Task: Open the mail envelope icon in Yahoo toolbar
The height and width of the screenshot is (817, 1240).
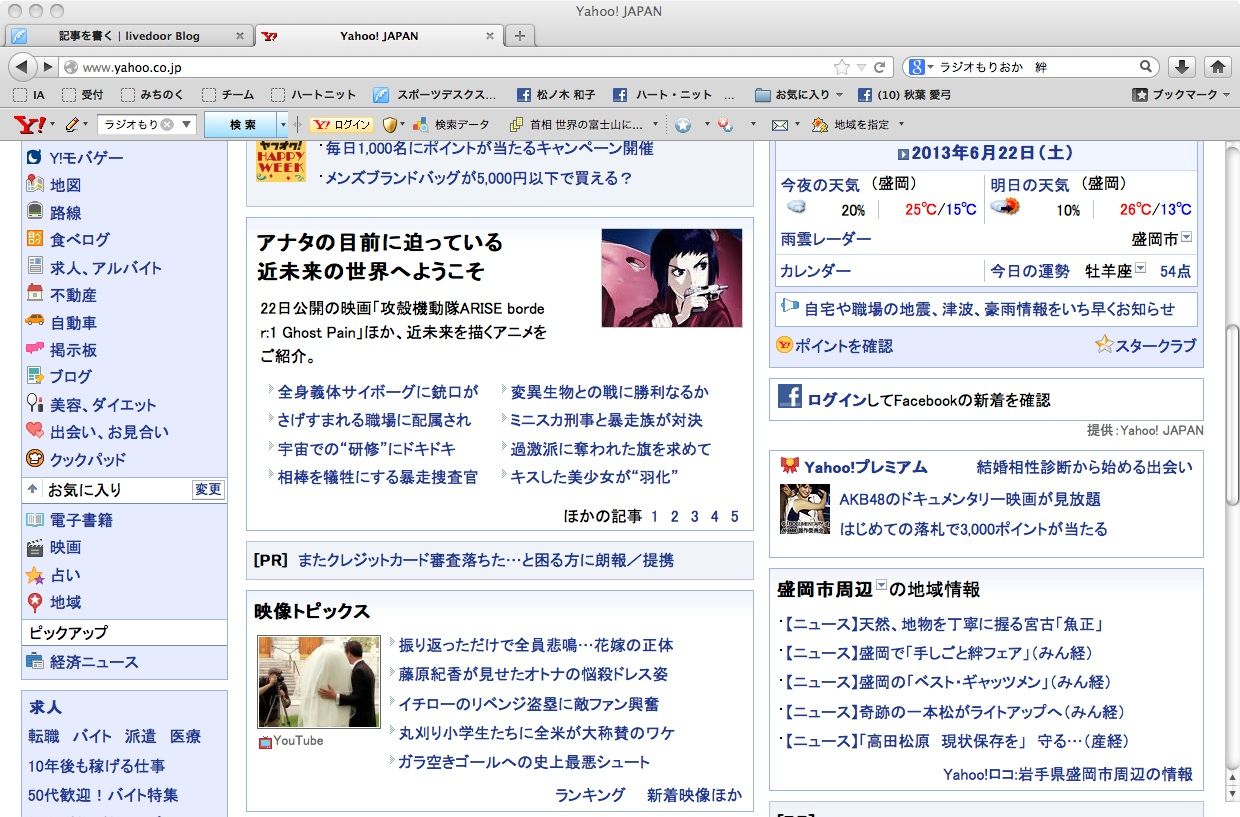Action: [x=780, y=125]
